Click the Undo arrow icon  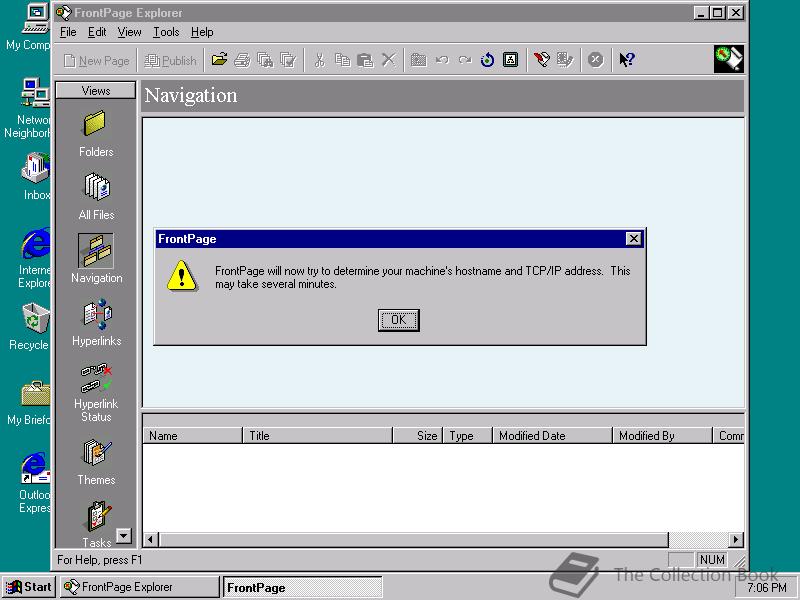pyautogui.click(x=442, y=60)
